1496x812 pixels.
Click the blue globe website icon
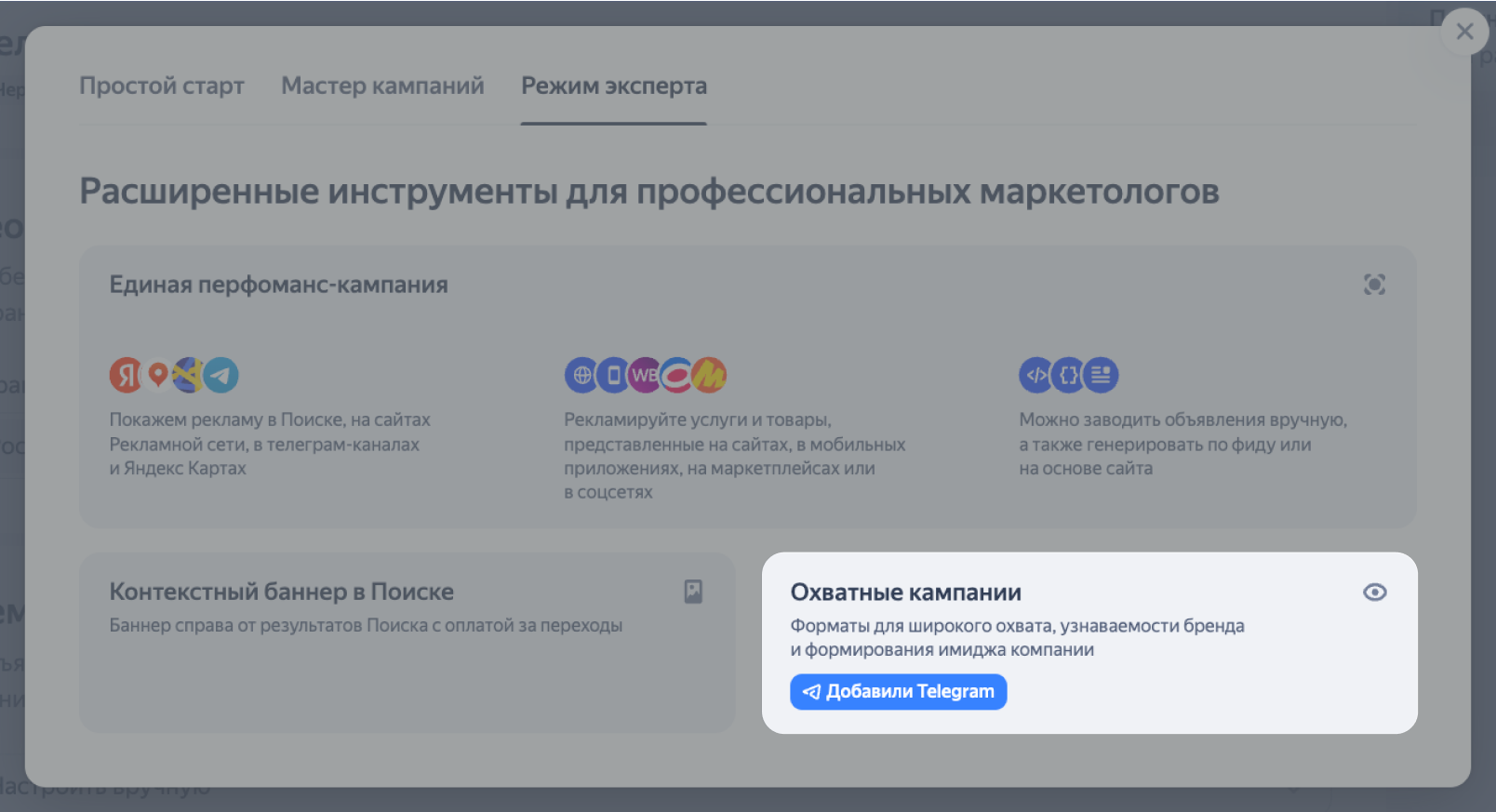click(x=581, y=375)
